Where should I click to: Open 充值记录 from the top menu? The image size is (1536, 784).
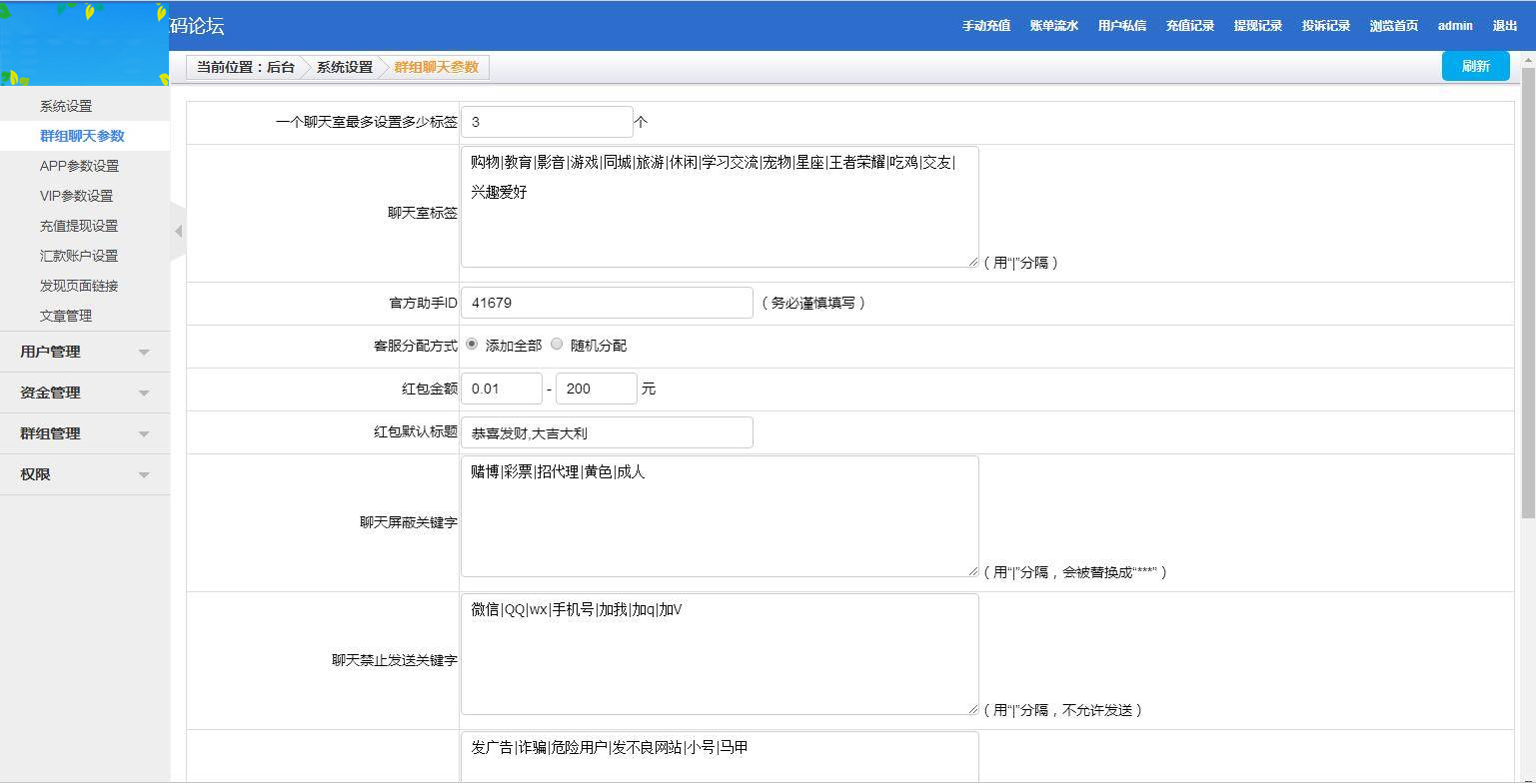1190,25
